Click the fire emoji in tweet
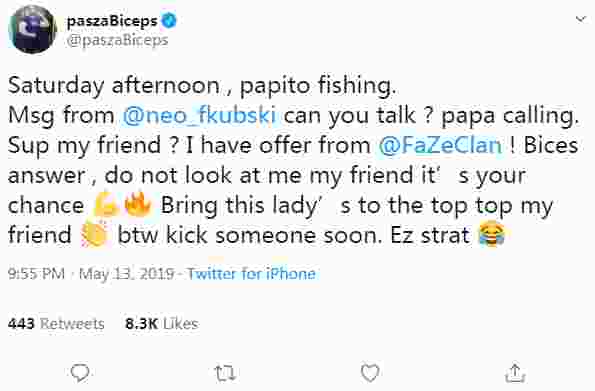Image resolution: width=595 pixels, height=391 pixels. (x=139, y=204)
